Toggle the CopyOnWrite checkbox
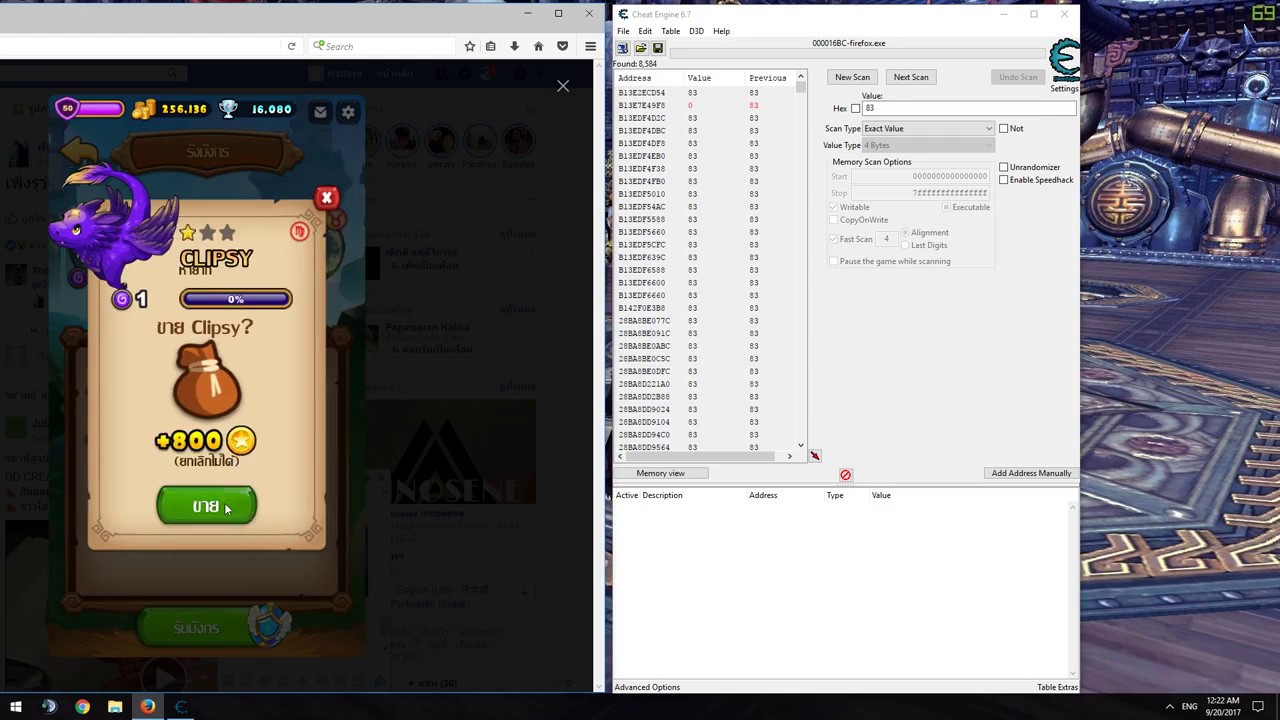The image size is (1280, 720). pyautogui.click(x=833, y=220)
